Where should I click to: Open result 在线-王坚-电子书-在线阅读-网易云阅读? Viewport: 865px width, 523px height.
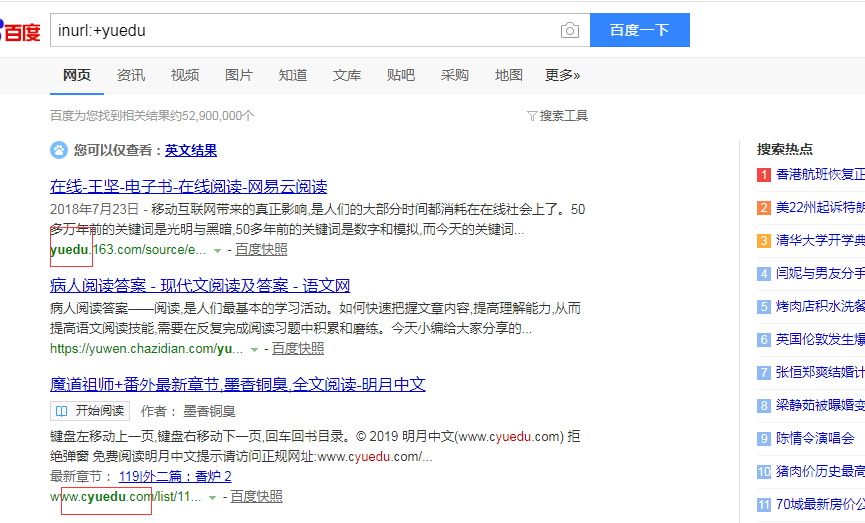coord(189,186)
